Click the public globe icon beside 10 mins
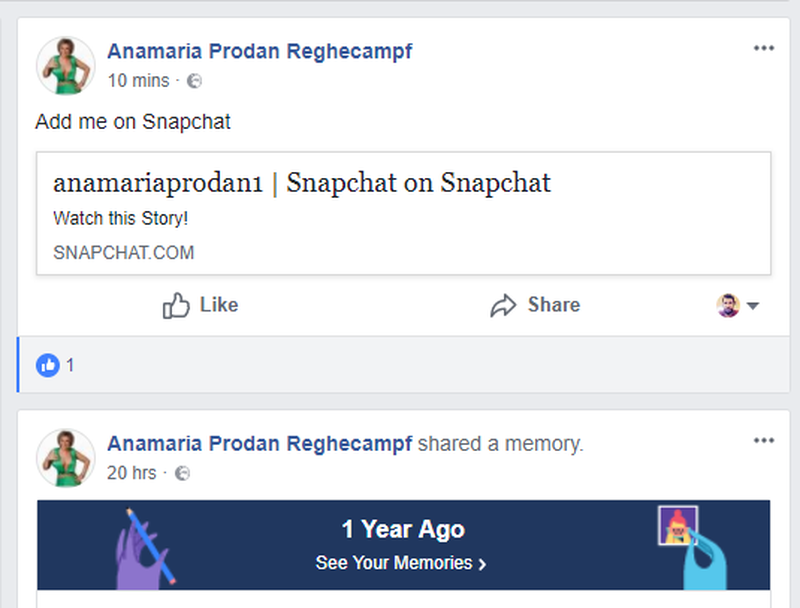The image size is (800, 608). coord(195,81)
